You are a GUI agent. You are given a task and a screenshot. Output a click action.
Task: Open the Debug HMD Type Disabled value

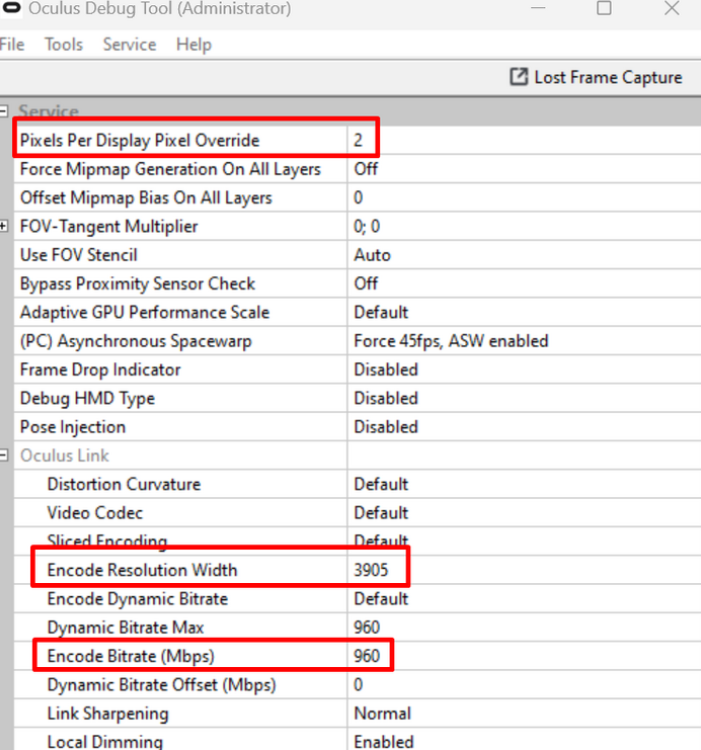[386, 398]
